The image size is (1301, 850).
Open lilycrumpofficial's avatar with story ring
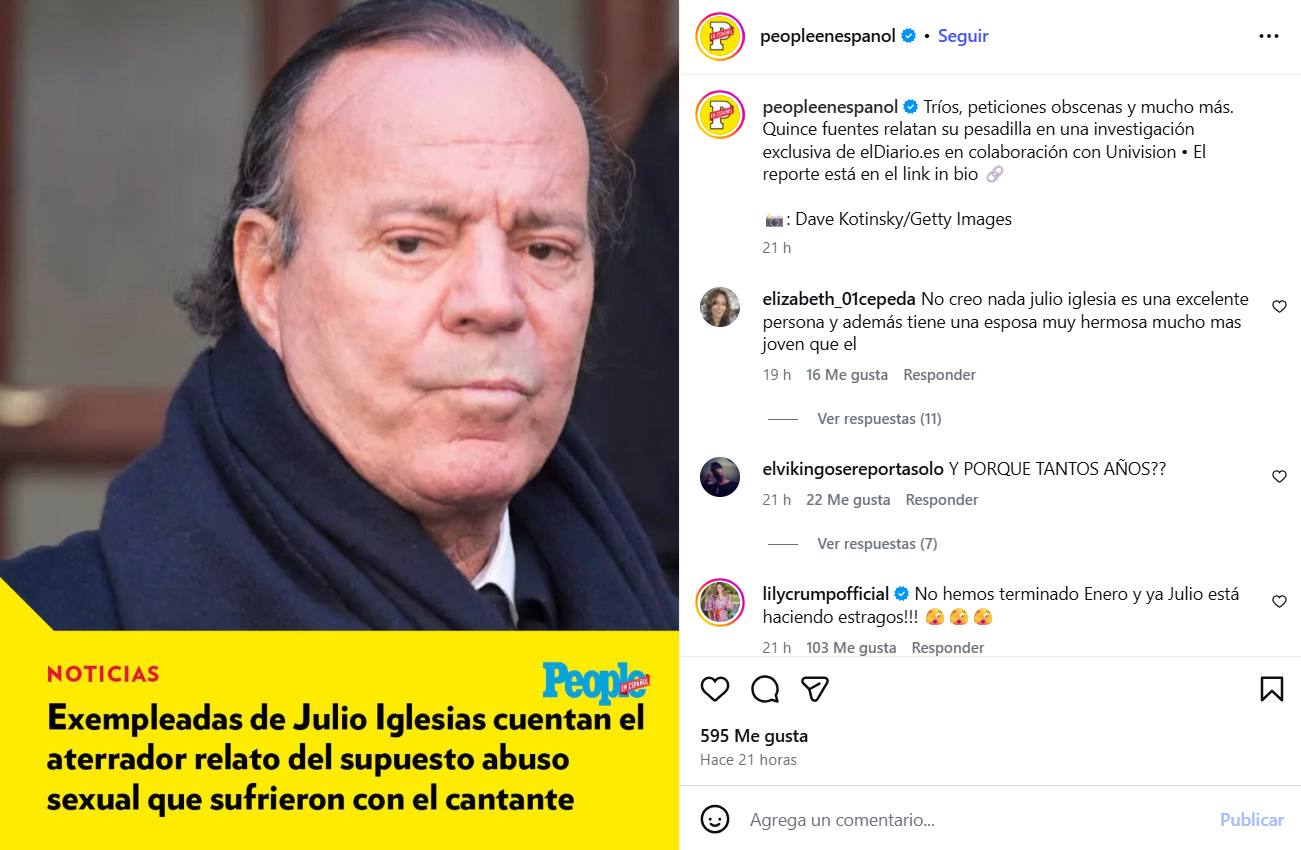[x=720, y=603]
